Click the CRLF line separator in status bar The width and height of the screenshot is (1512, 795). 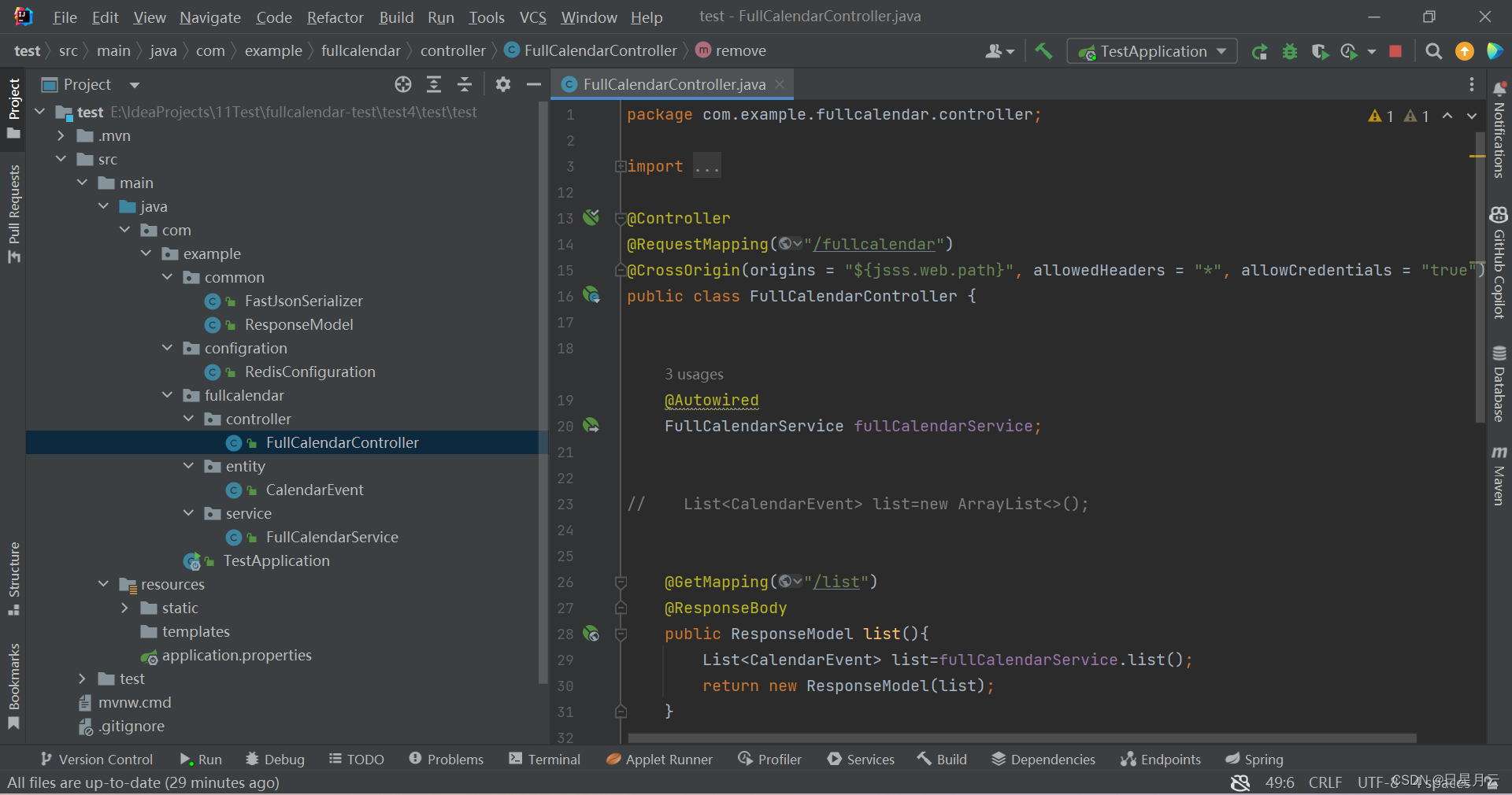[1325, 783]
